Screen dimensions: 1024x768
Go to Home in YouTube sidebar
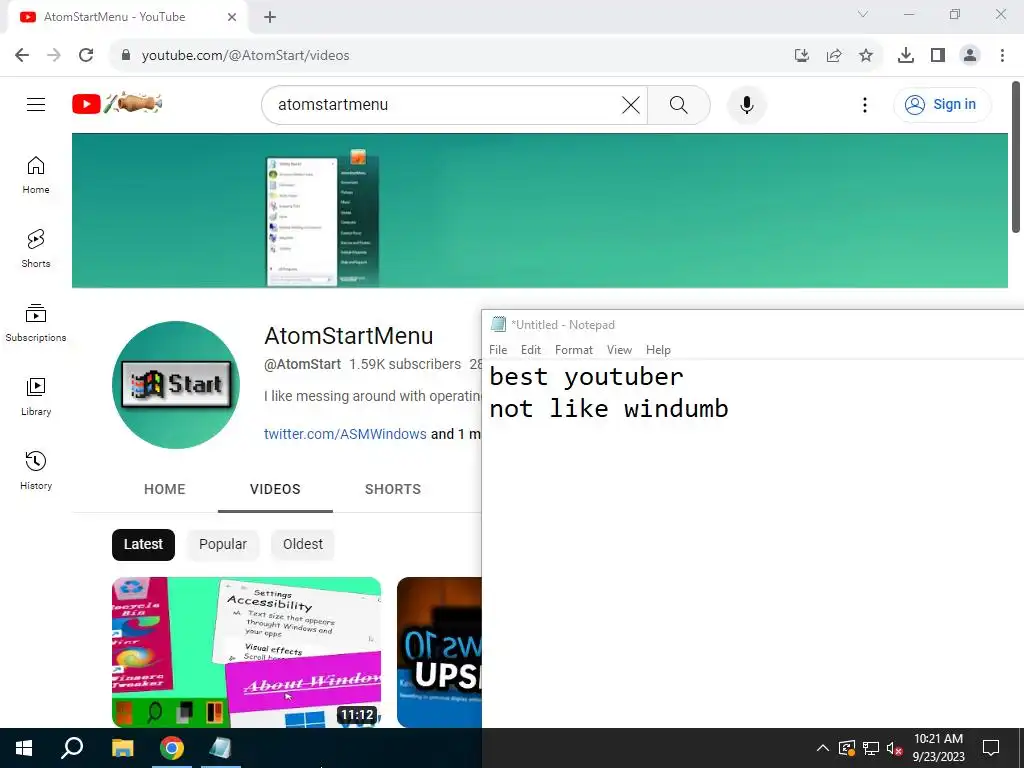(x=36, y=175)
